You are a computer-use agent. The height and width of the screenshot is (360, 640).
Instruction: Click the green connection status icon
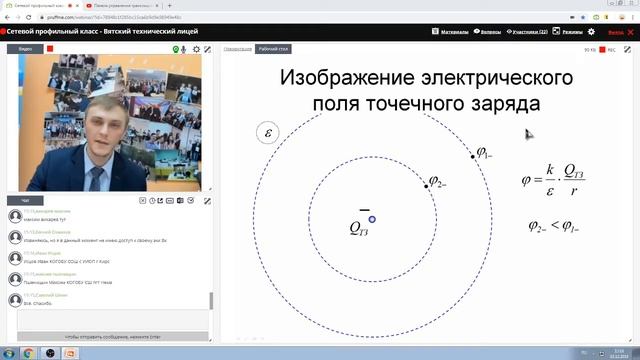[176, 49]
